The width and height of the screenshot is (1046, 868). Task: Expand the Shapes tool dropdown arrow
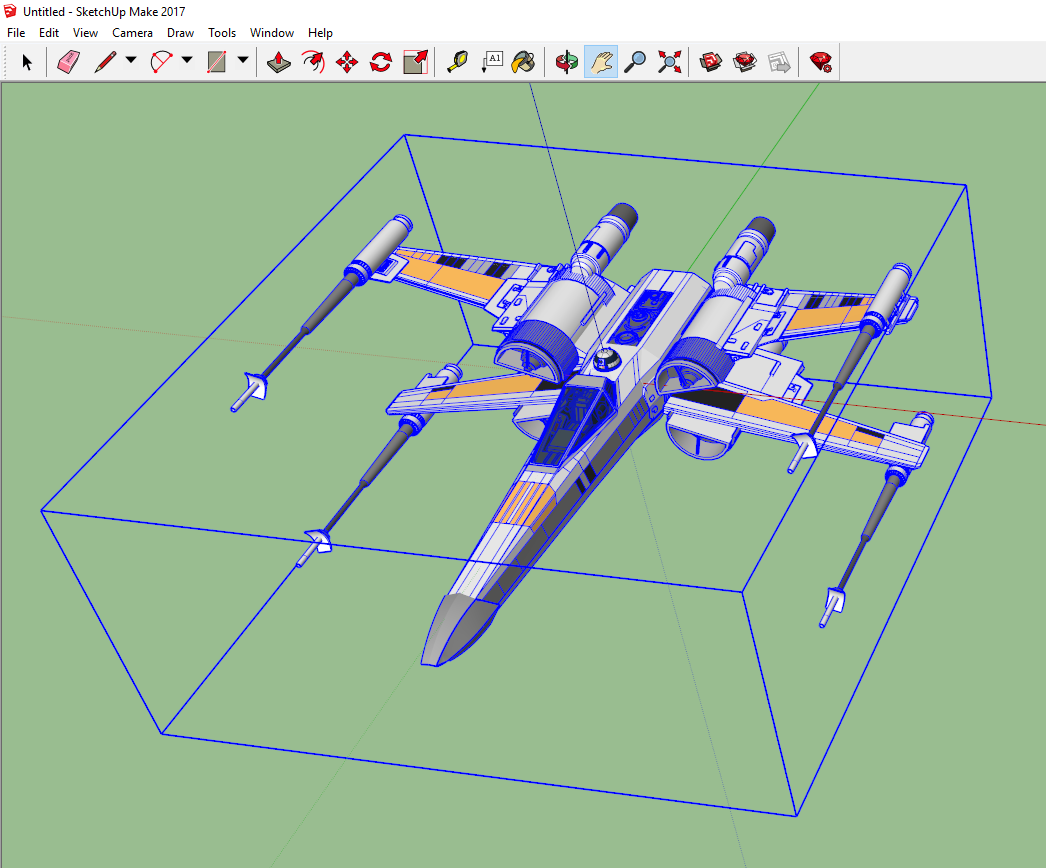click(243, 60)
